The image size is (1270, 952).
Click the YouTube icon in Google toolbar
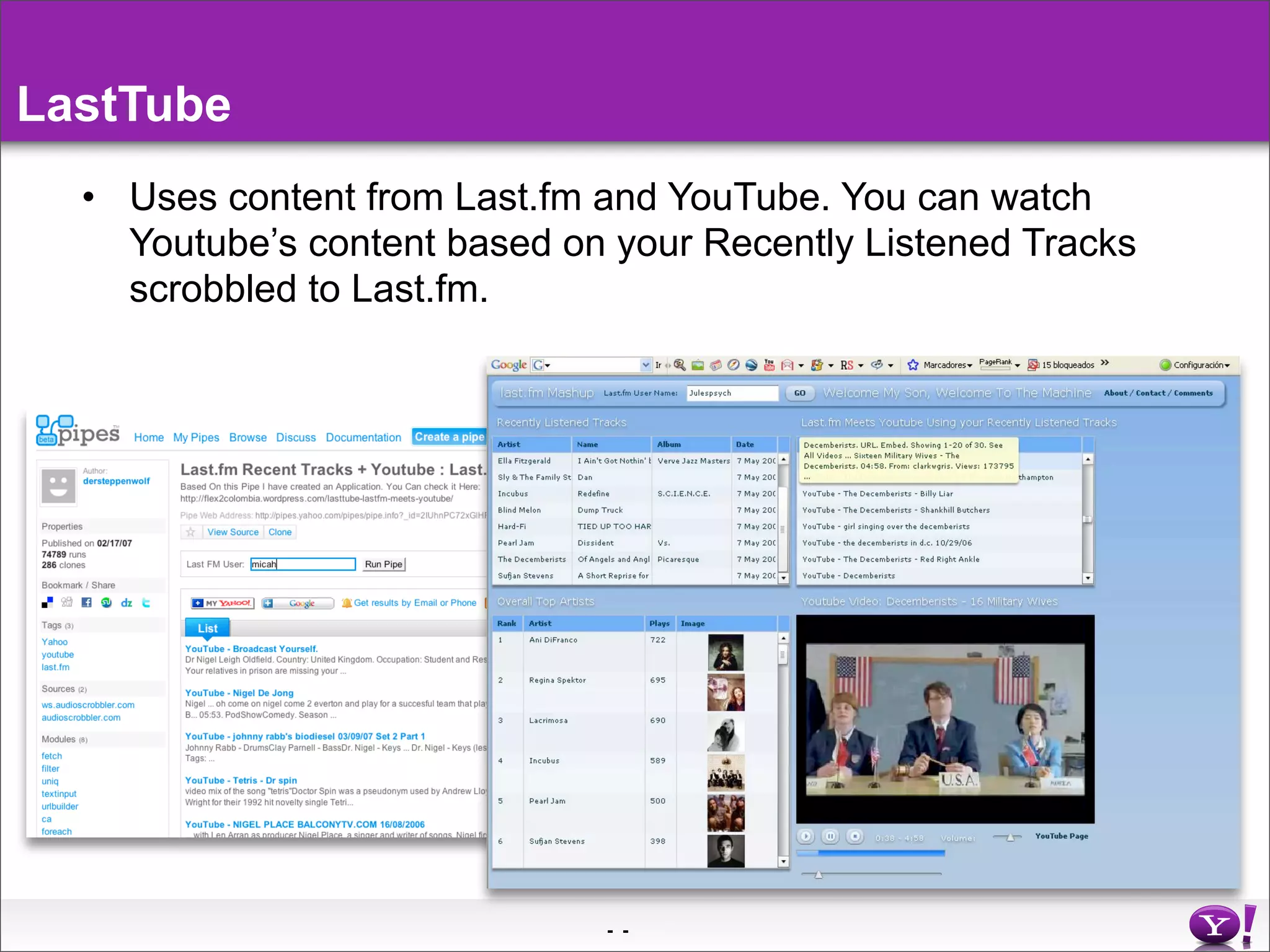[x=769, y=365]
